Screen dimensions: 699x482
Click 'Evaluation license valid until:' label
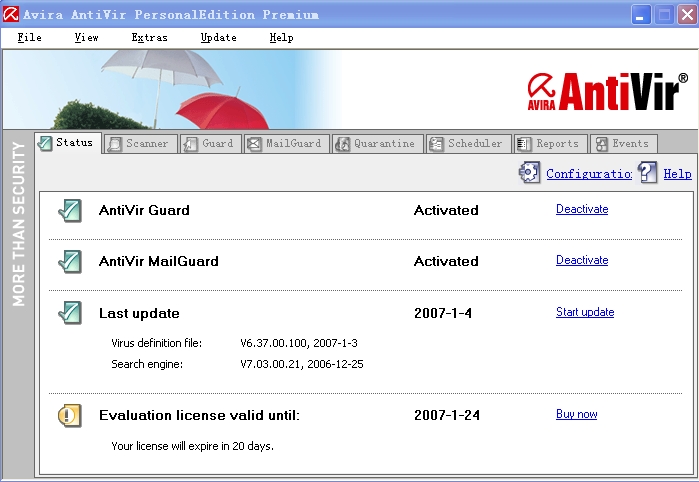199,416
